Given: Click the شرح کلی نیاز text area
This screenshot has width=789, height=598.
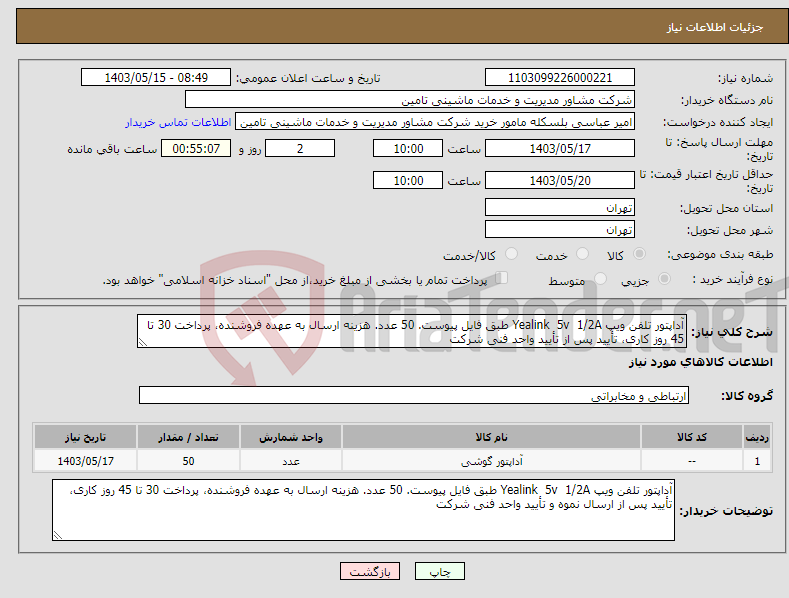Looking at the screenshot, I should [x=412, y=331].
